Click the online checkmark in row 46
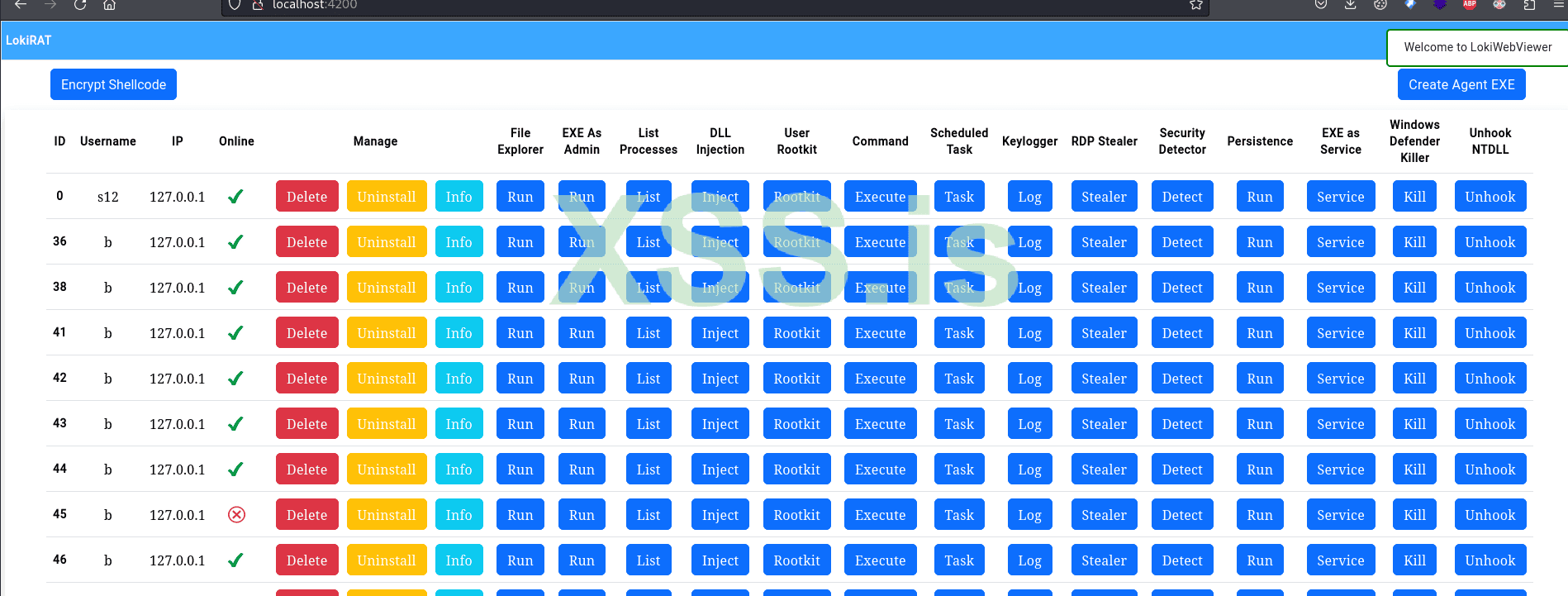The height and width of the screenshot is (596, 1568). coord(235,560)
